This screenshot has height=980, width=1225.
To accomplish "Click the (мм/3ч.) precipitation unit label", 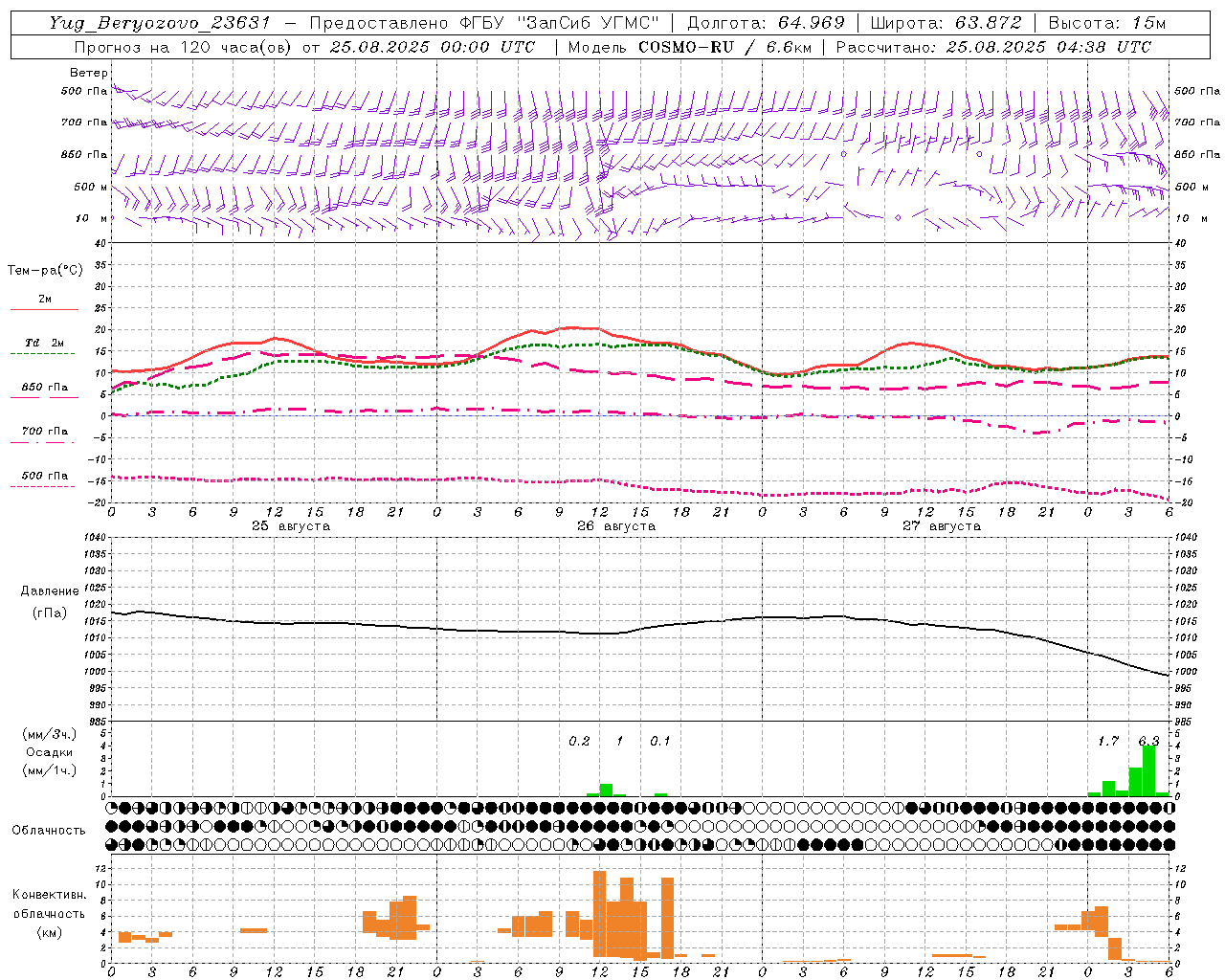I will pos(50,734).
